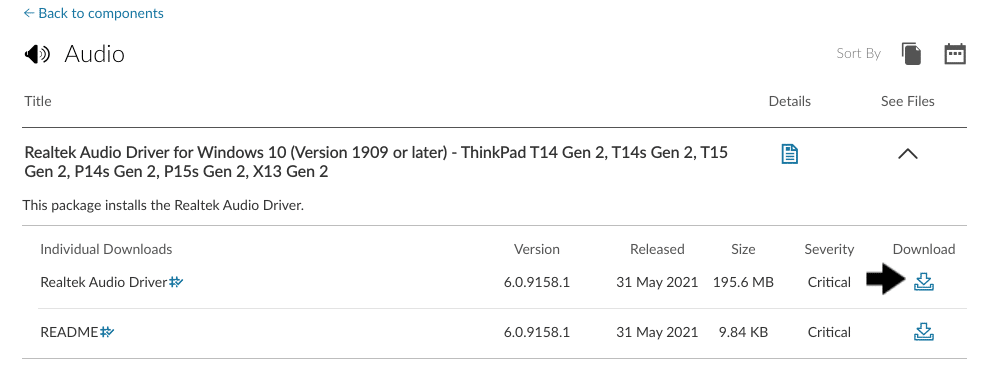Download the Realtek Audio Driver file
This screenshot has width=999, height=377.
[924, 281]
